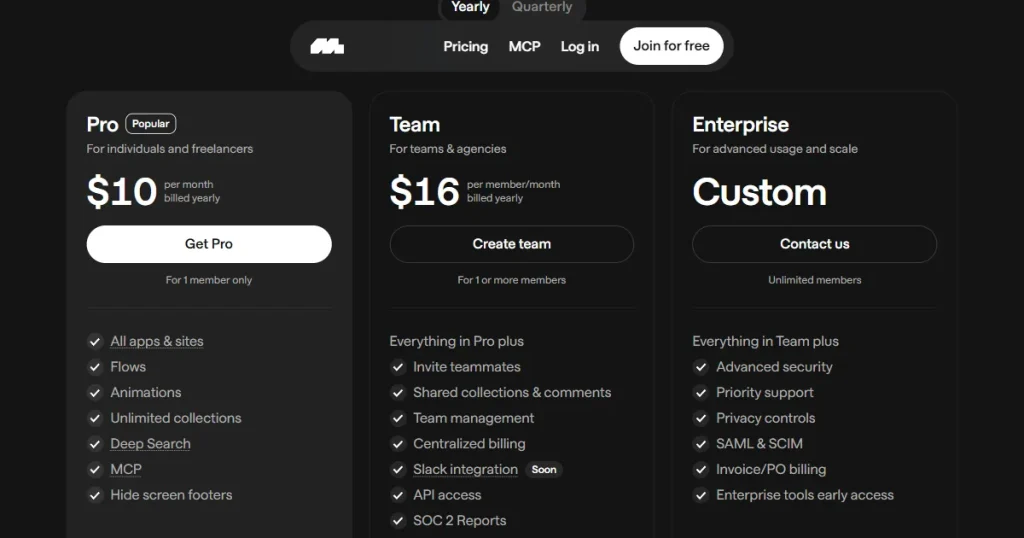The height and width of the screenshot is (538, 1024).
Task: Click the checkmark beside All apps & sites
Action: point(95,341)
